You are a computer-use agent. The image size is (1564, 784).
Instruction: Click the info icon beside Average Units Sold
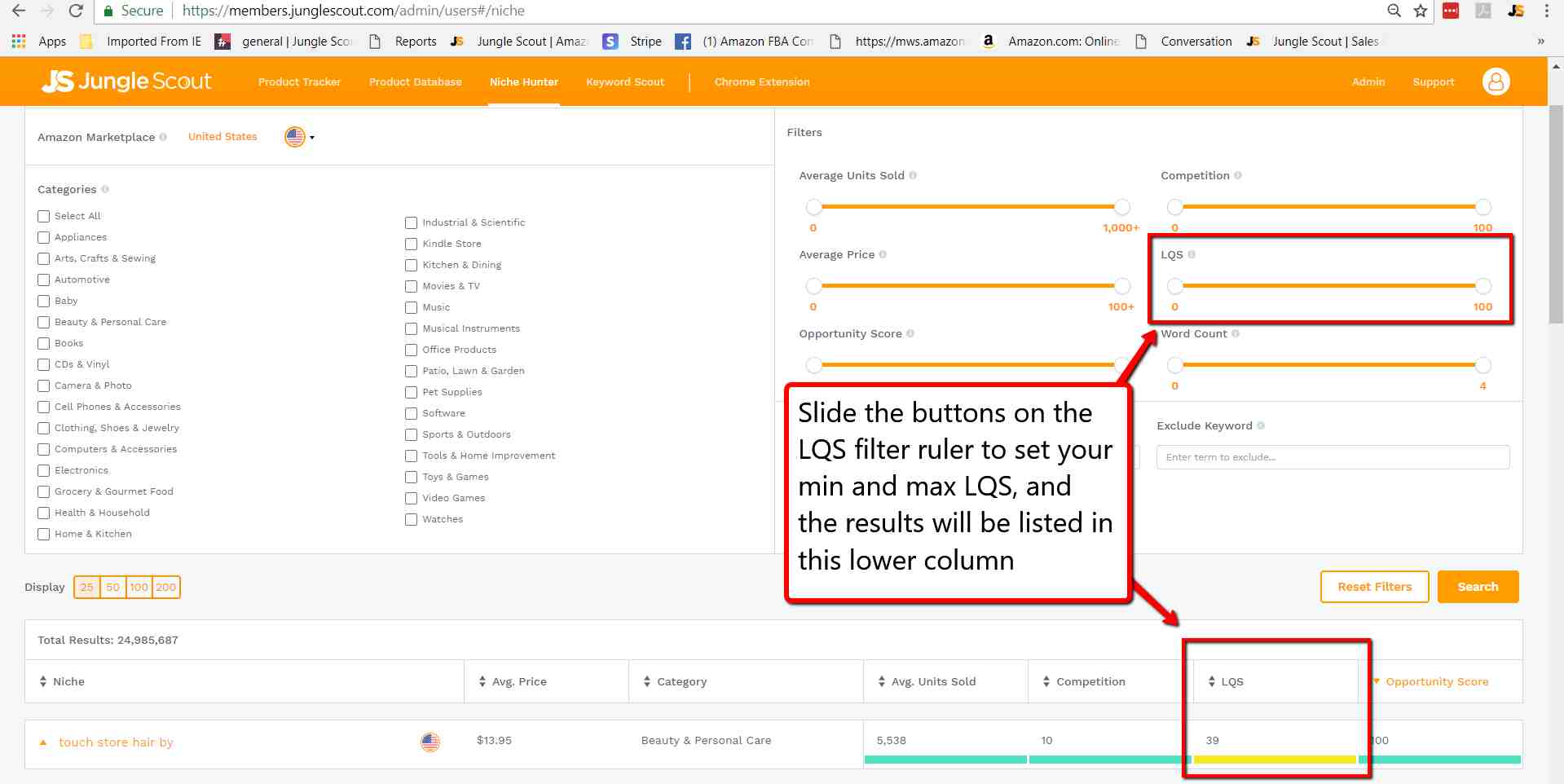pyautogui.click(x=913, y=176)
